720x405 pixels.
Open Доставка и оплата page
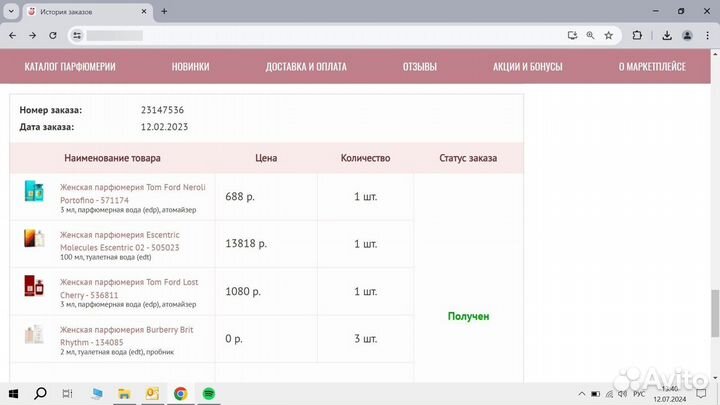pyautogui.click(x=306, y=67)
